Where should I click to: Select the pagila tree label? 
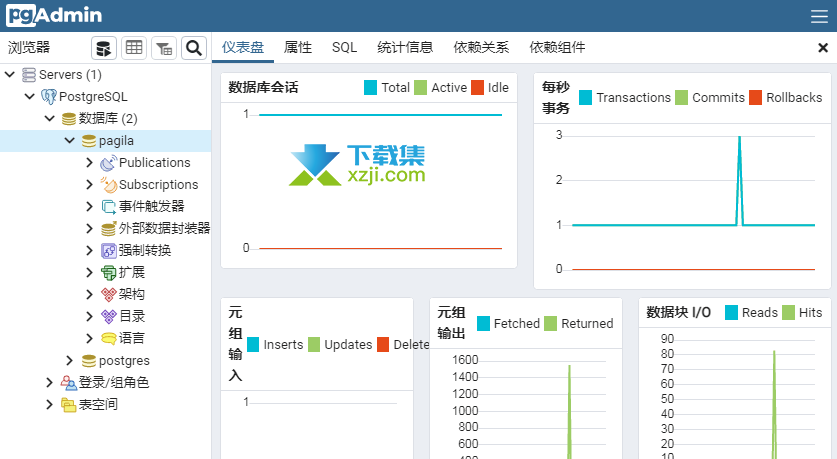pos(116,141)
